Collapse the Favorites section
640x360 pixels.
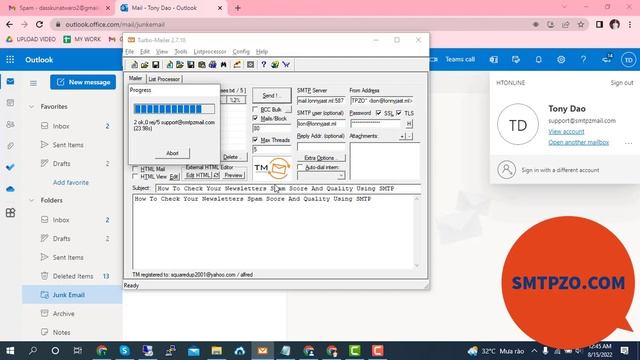pyautogui.click(x=31, y=107)
